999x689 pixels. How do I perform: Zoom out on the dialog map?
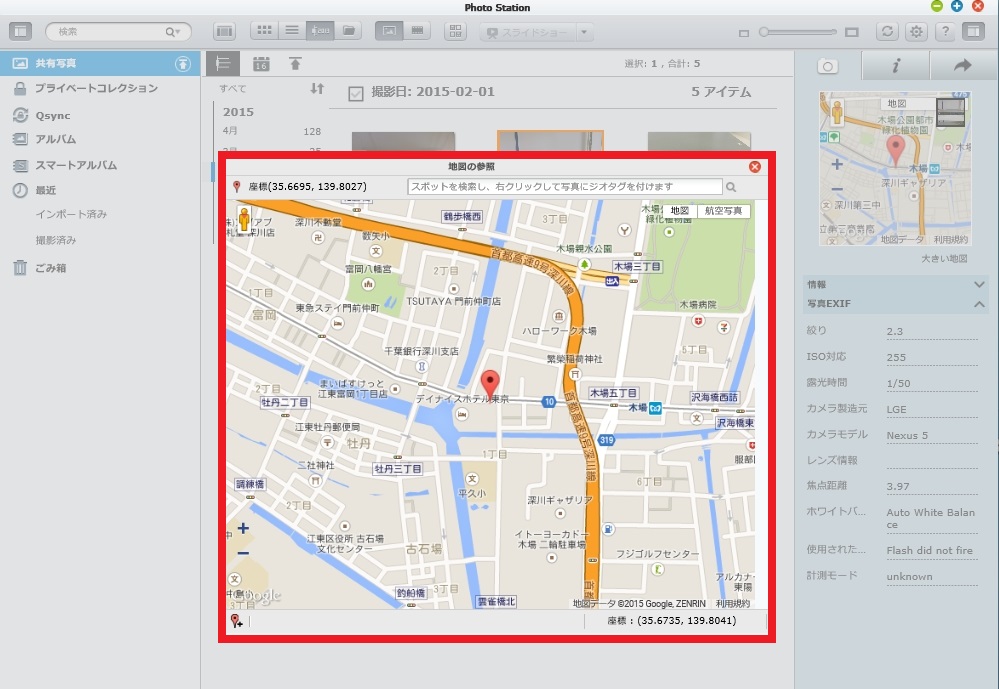pos(243,553)
